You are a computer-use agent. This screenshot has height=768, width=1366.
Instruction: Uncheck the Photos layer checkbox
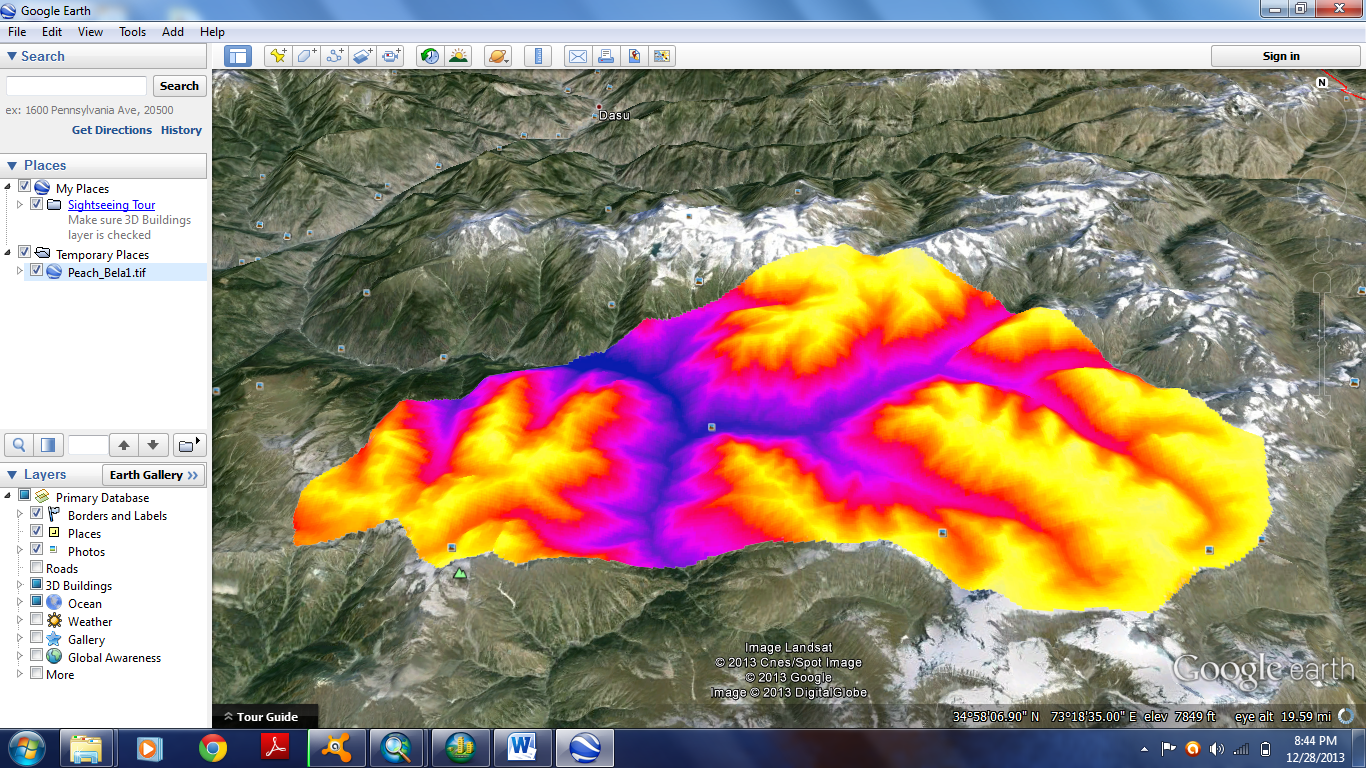37,549
